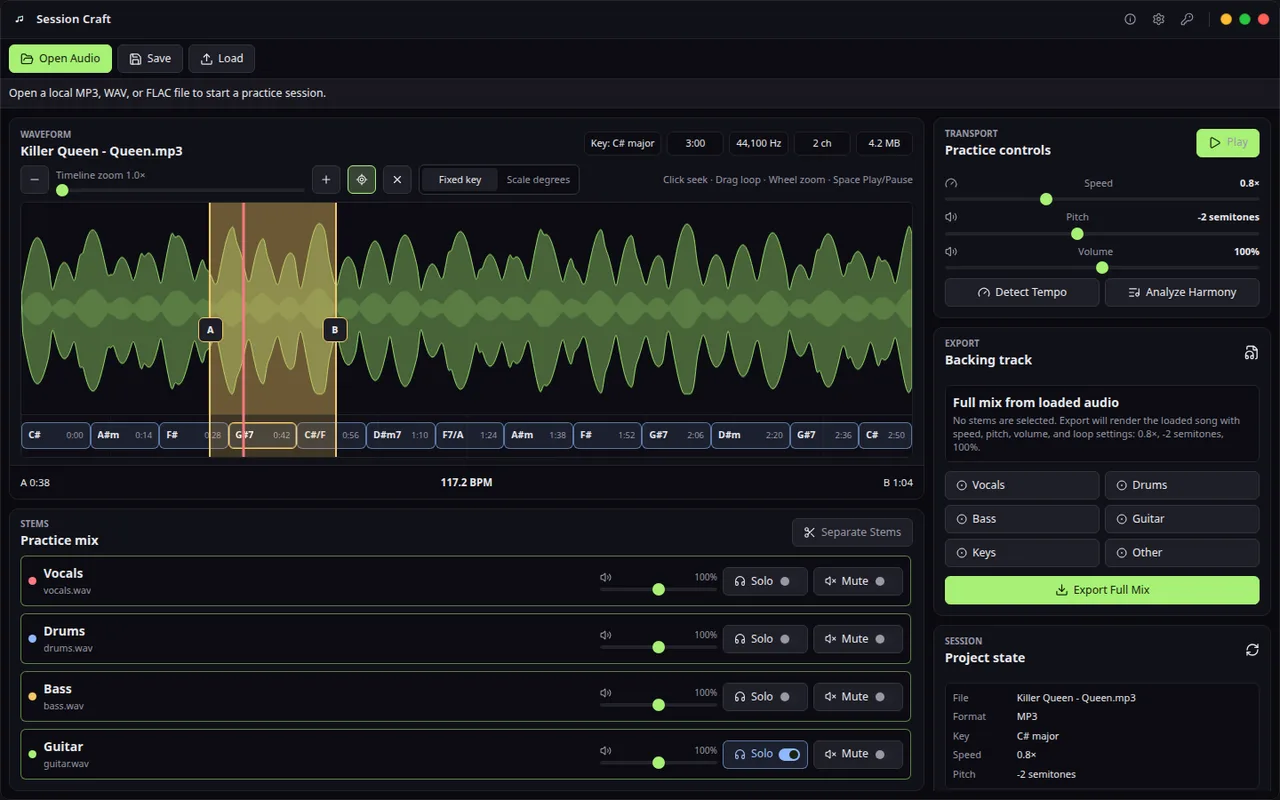Select Guitar stem for export
Screen dimensions: 1280x800
pyautogui.click(x=1182, y=519)
